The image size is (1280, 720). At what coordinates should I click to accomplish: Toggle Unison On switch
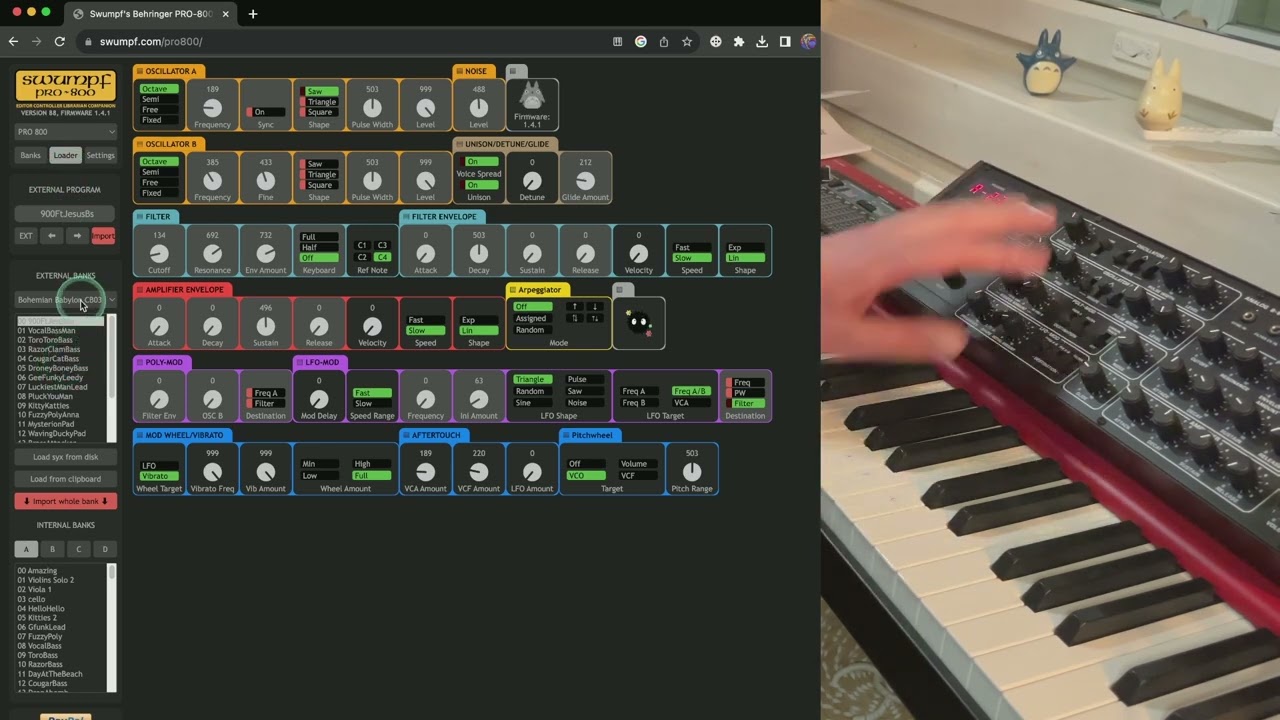click(x=479, y=185)
